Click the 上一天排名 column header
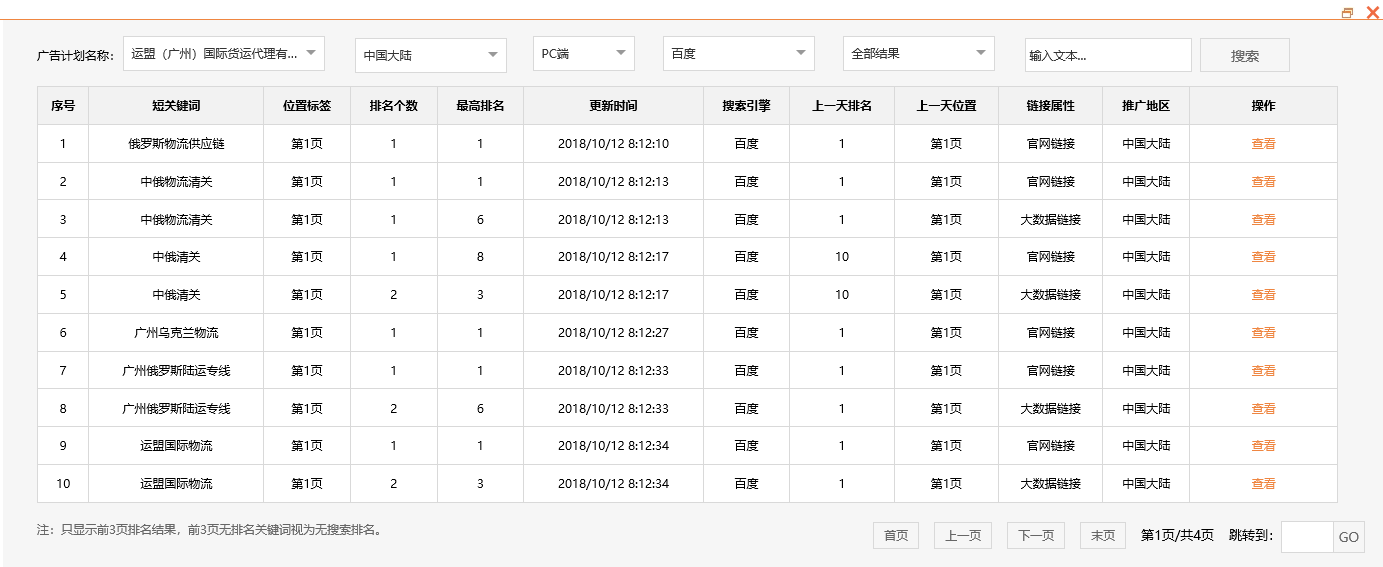Viewport: 1383px width, 567px height. (x=842, y=106)
